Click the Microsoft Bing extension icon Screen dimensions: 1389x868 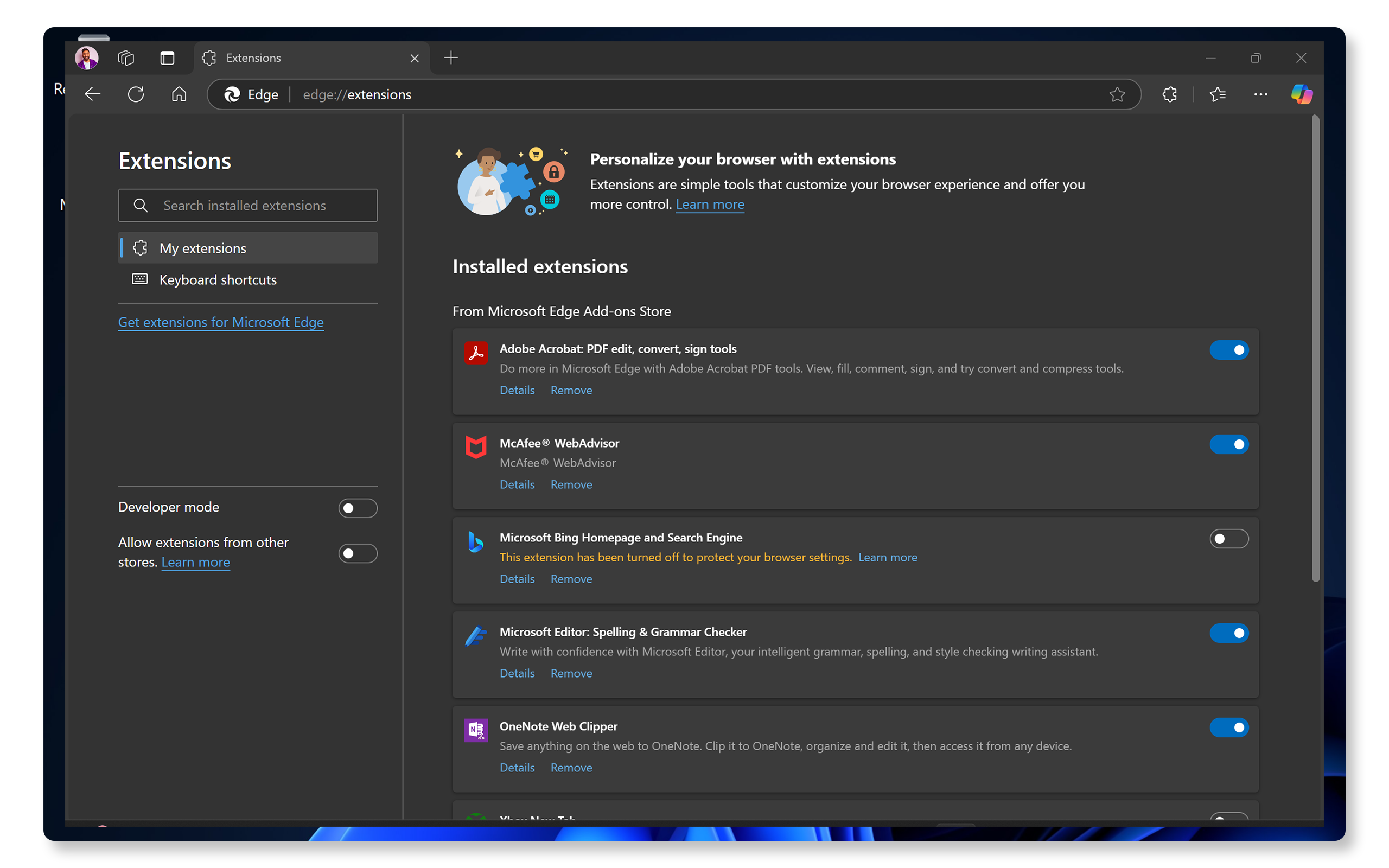pos(476,541)
